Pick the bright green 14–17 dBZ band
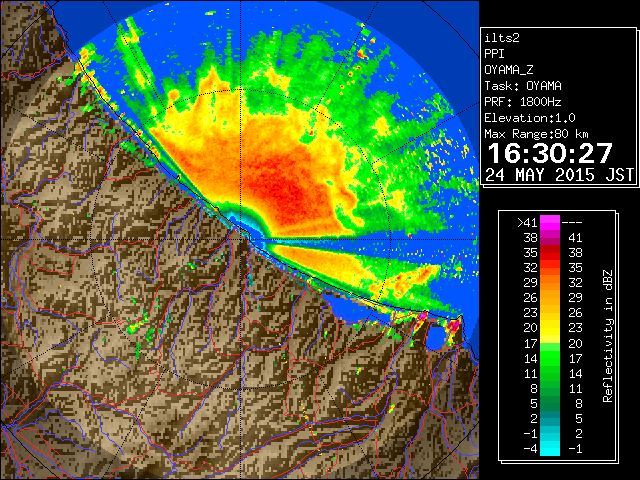Viewport: 640px width, 480px height. point(550,358)
